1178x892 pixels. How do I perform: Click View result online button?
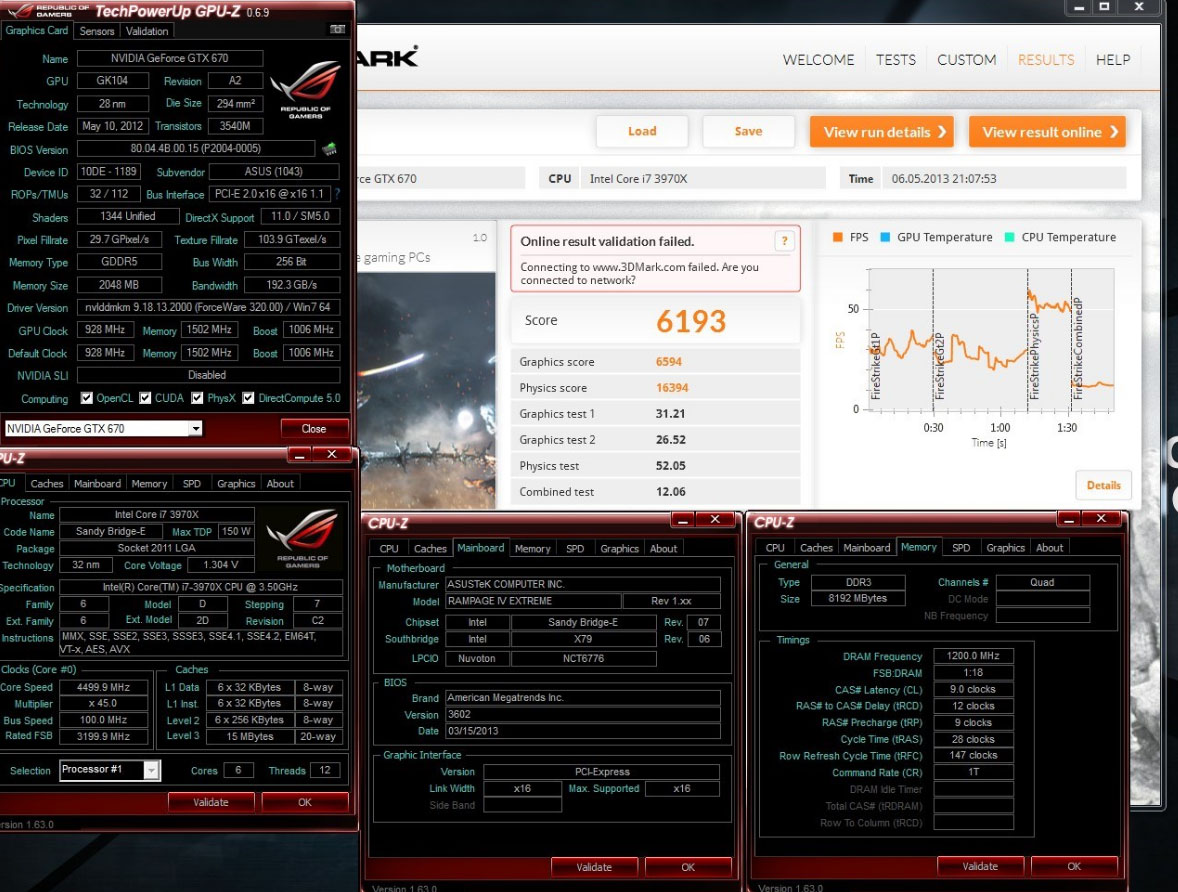[x=1047, y=132]
